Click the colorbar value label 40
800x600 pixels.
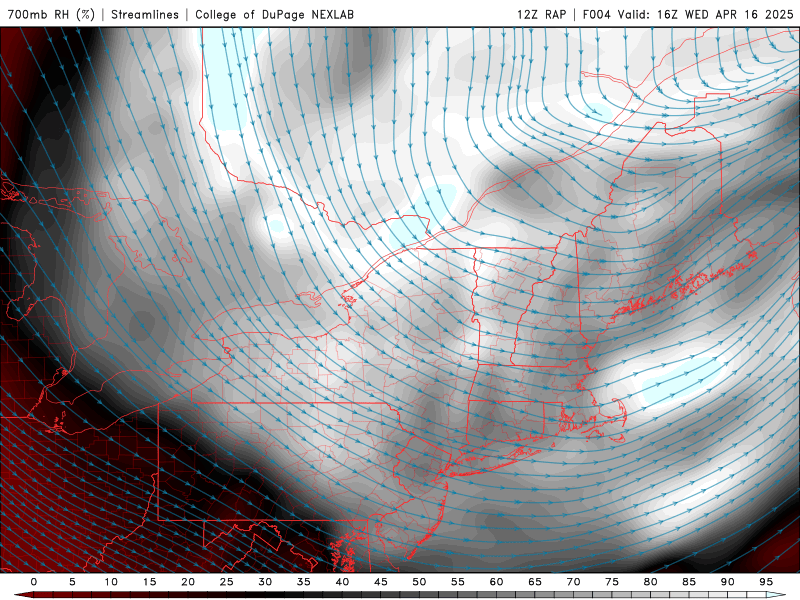[342, 582]
